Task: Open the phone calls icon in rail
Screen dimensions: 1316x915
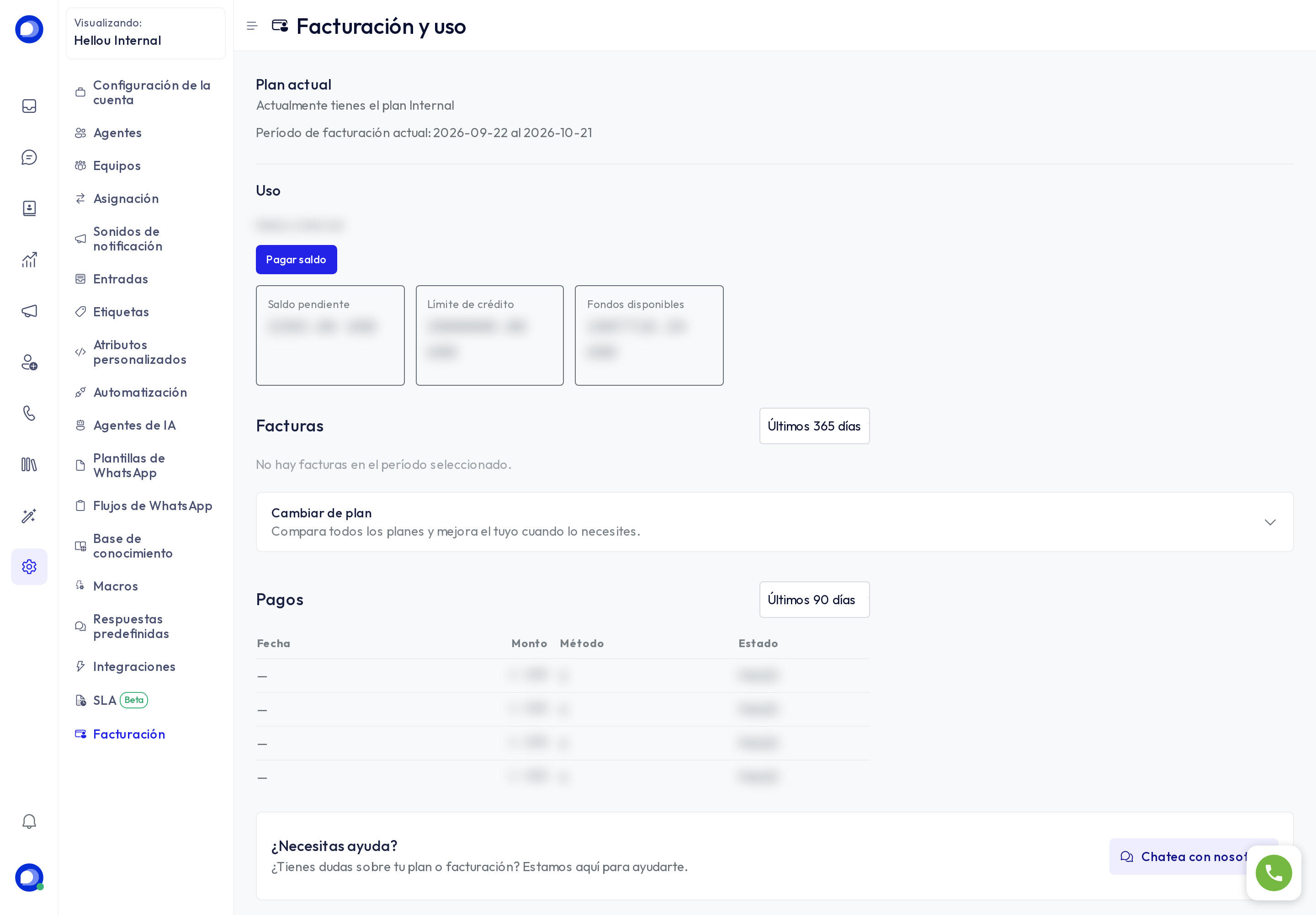Action: [29, 413]
